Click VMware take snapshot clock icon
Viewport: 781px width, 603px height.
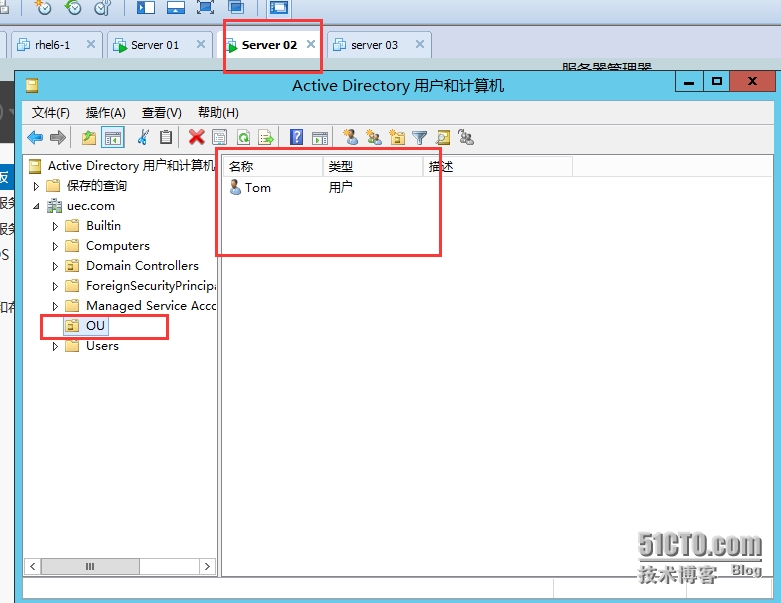(x=43, y=7)
